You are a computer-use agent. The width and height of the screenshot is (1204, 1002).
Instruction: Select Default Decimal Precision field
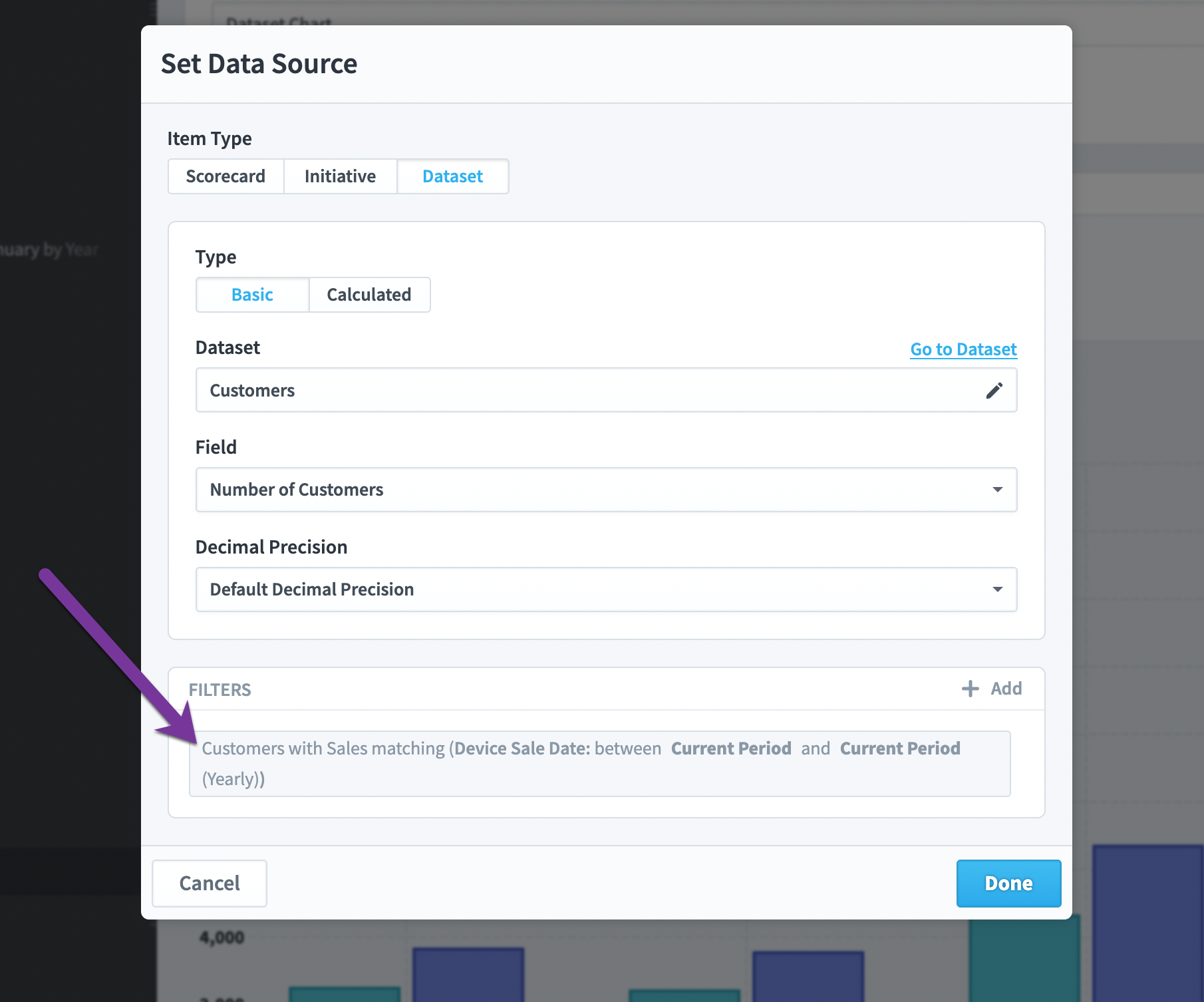pyautogui.click(x=606, y=589)
